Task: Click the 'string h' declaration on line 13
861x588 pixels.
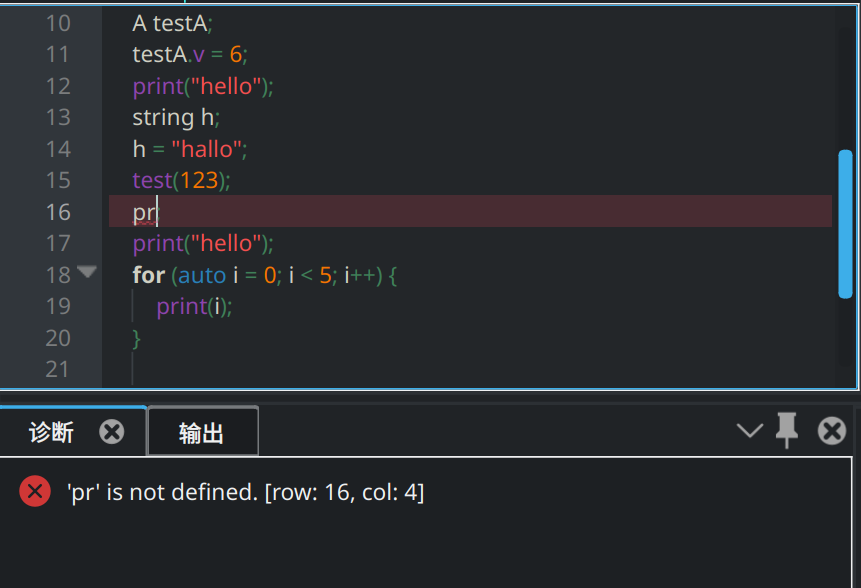Action: point(174,117)
